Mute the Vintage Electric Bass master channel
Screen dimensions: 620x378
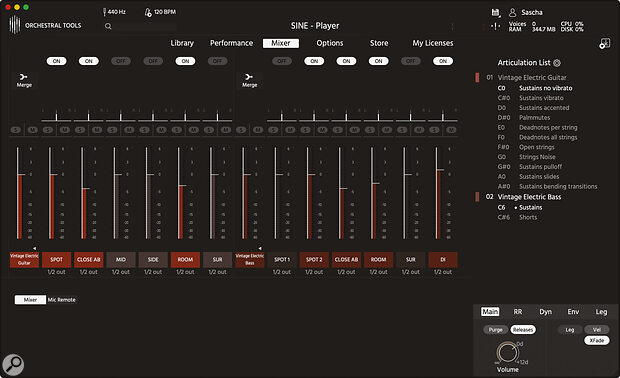pyautogui.click(x=258, y=130)
